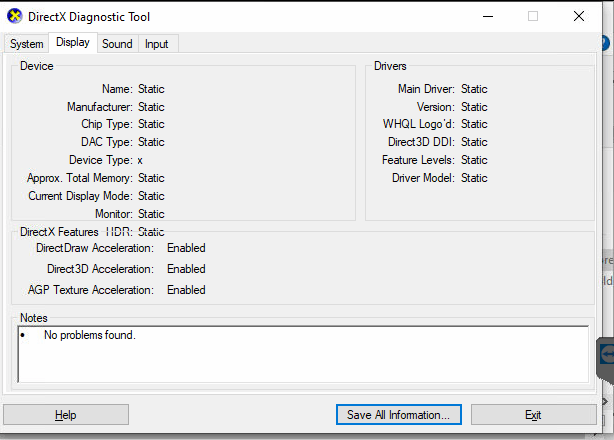Click inside the Notes text box

(x=303, y=354)
